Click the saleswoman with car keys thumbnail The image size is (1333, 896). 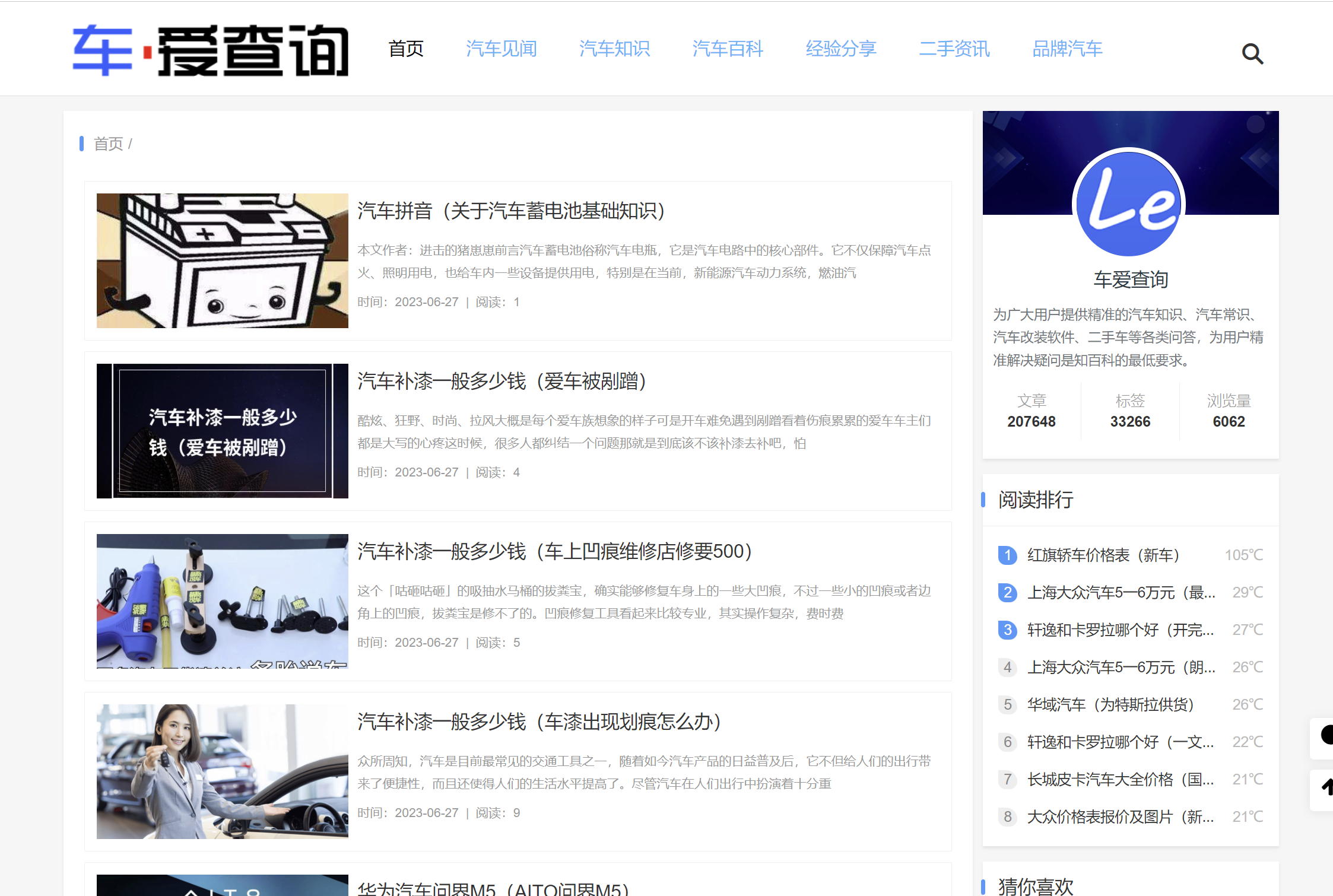tap(223, 771)
